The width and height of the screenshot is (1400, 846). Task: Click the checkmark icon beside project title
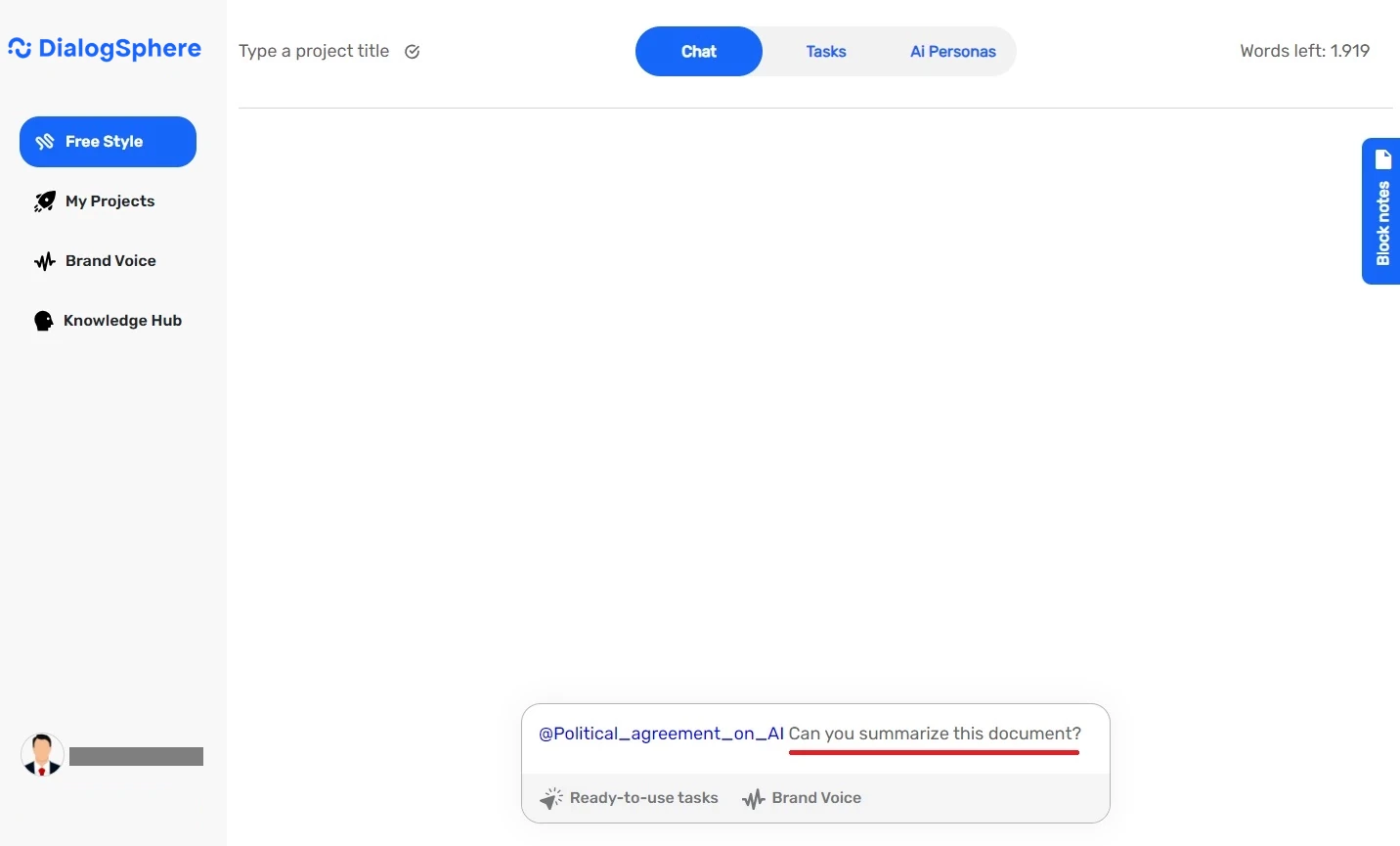point(413,52)
